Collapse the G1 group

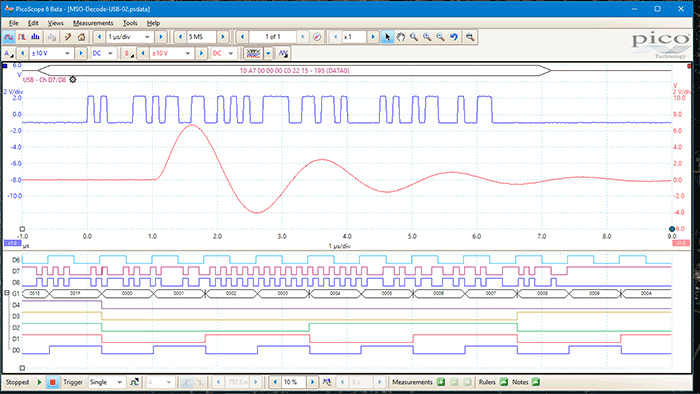coord(6,293)
